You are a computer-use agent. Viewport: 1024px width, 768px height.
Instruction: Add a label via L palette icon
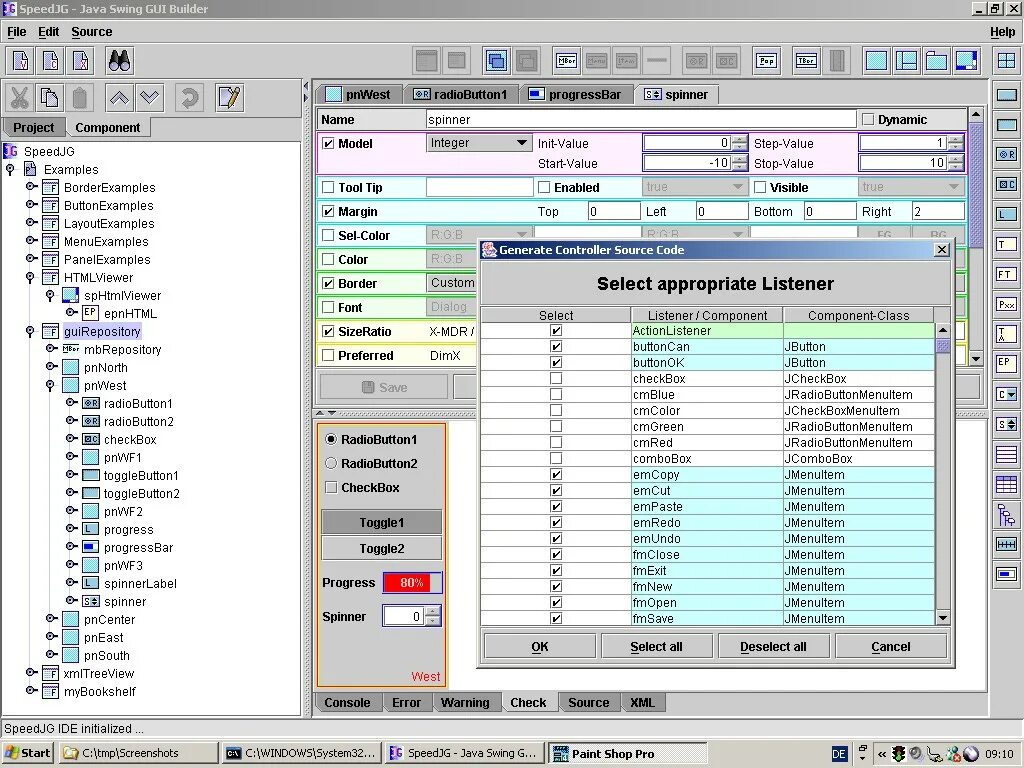click(x=1006, y=214)
